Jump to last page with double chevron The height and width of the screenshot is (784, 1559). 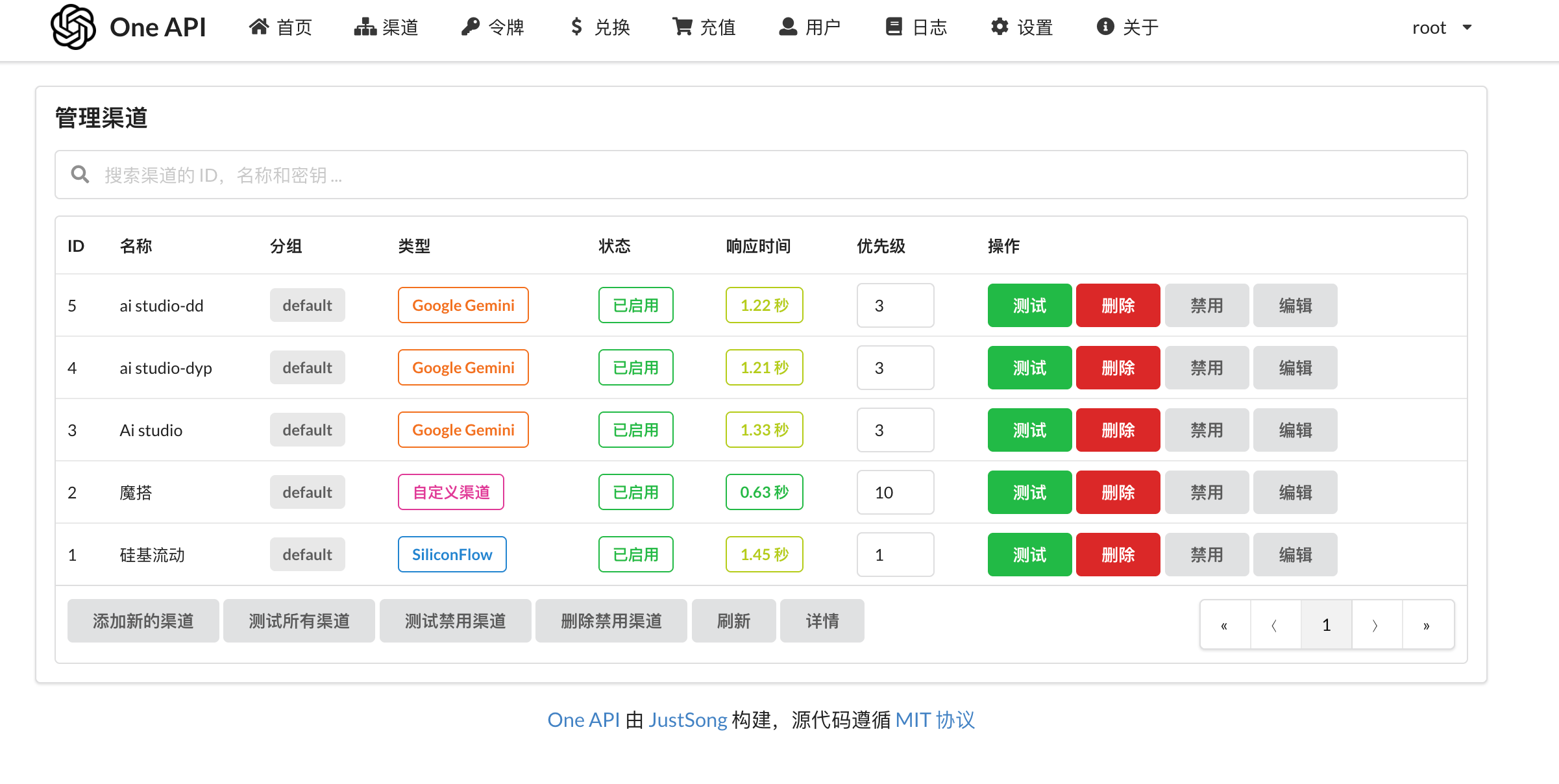(x=1427, y=625)
